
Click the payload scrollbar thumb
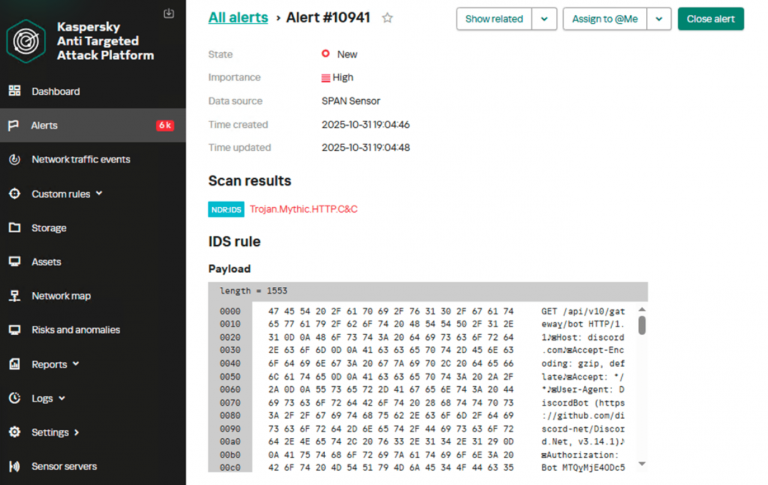(642, 325)
